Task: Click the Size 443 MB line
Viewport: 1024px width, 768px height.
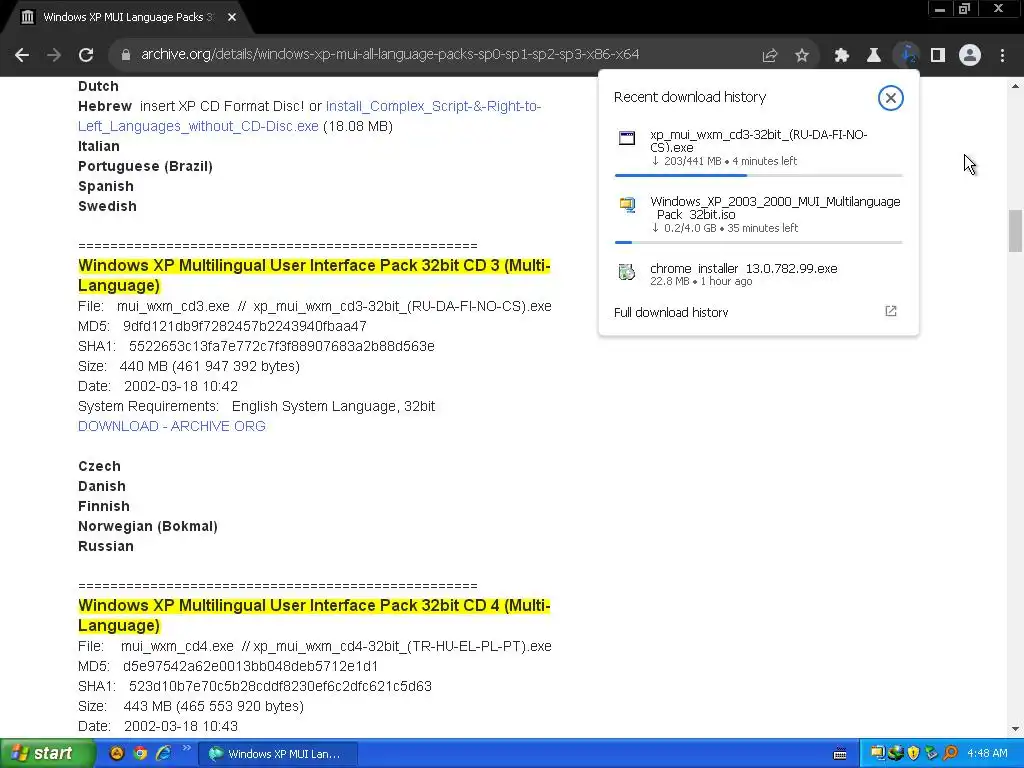Action: (191, 707)
